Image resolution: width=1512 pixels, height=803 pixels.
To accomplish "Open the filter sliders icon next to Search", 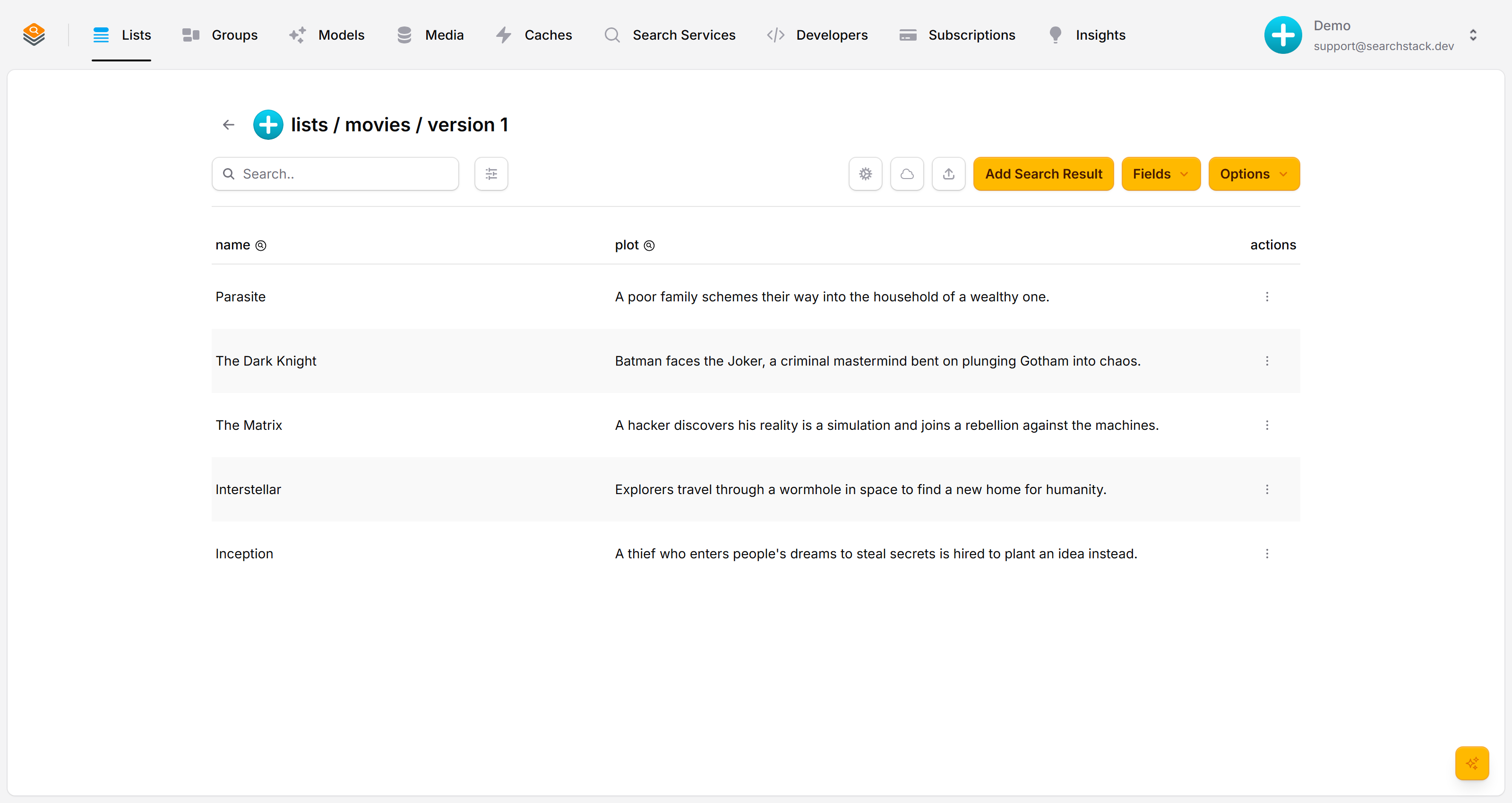I will pyautogui.click(x=491, y=174).
